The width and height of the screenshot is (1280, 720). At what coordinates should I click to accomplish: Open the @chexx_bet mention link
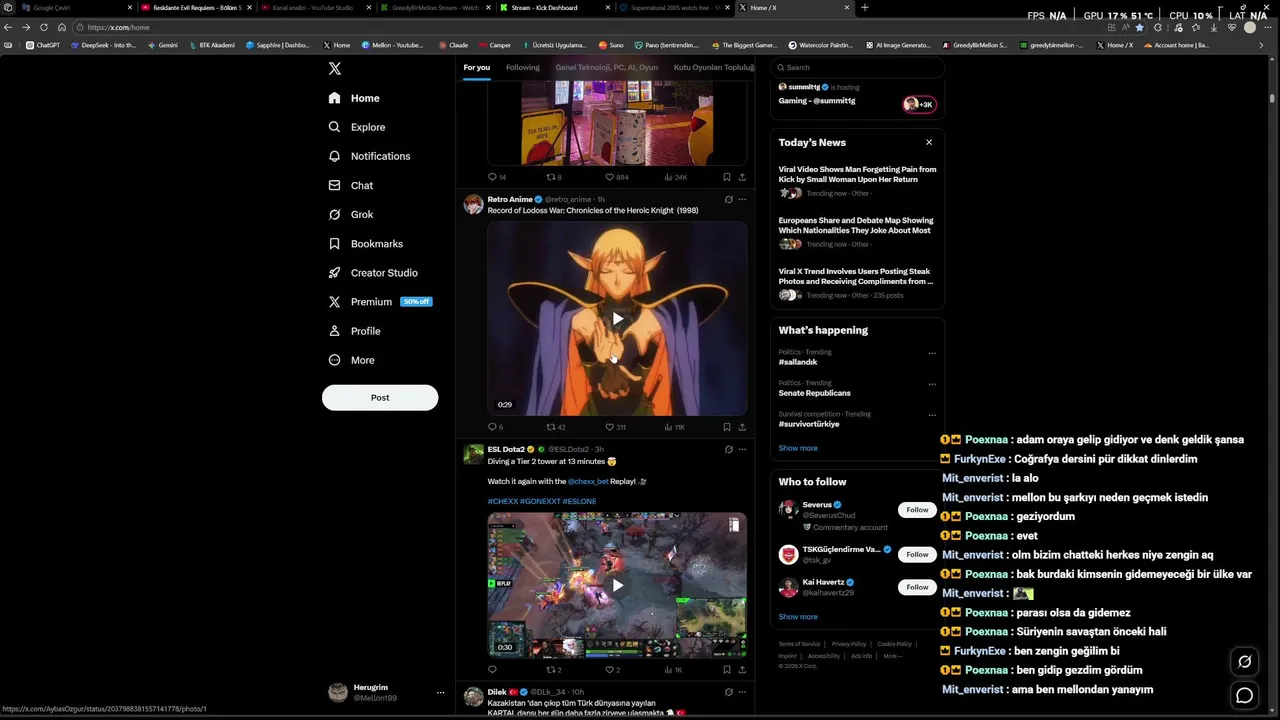click(588, 481)
